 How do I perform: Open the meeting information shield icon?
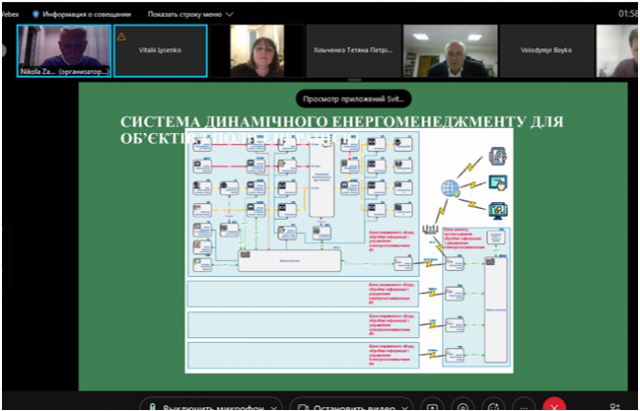[x=36, y=14]
